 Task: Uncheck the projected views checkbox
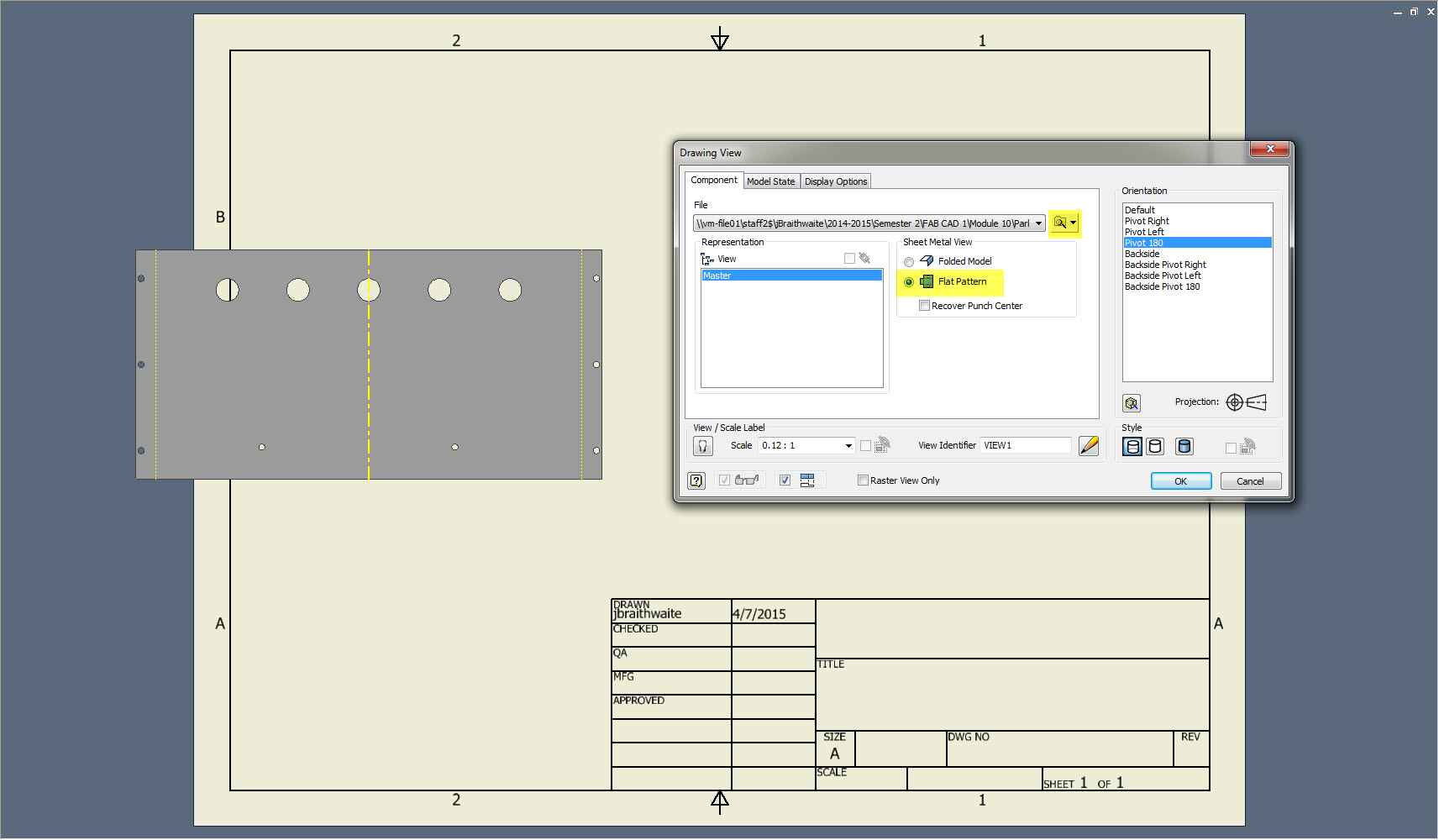[785, 480]
